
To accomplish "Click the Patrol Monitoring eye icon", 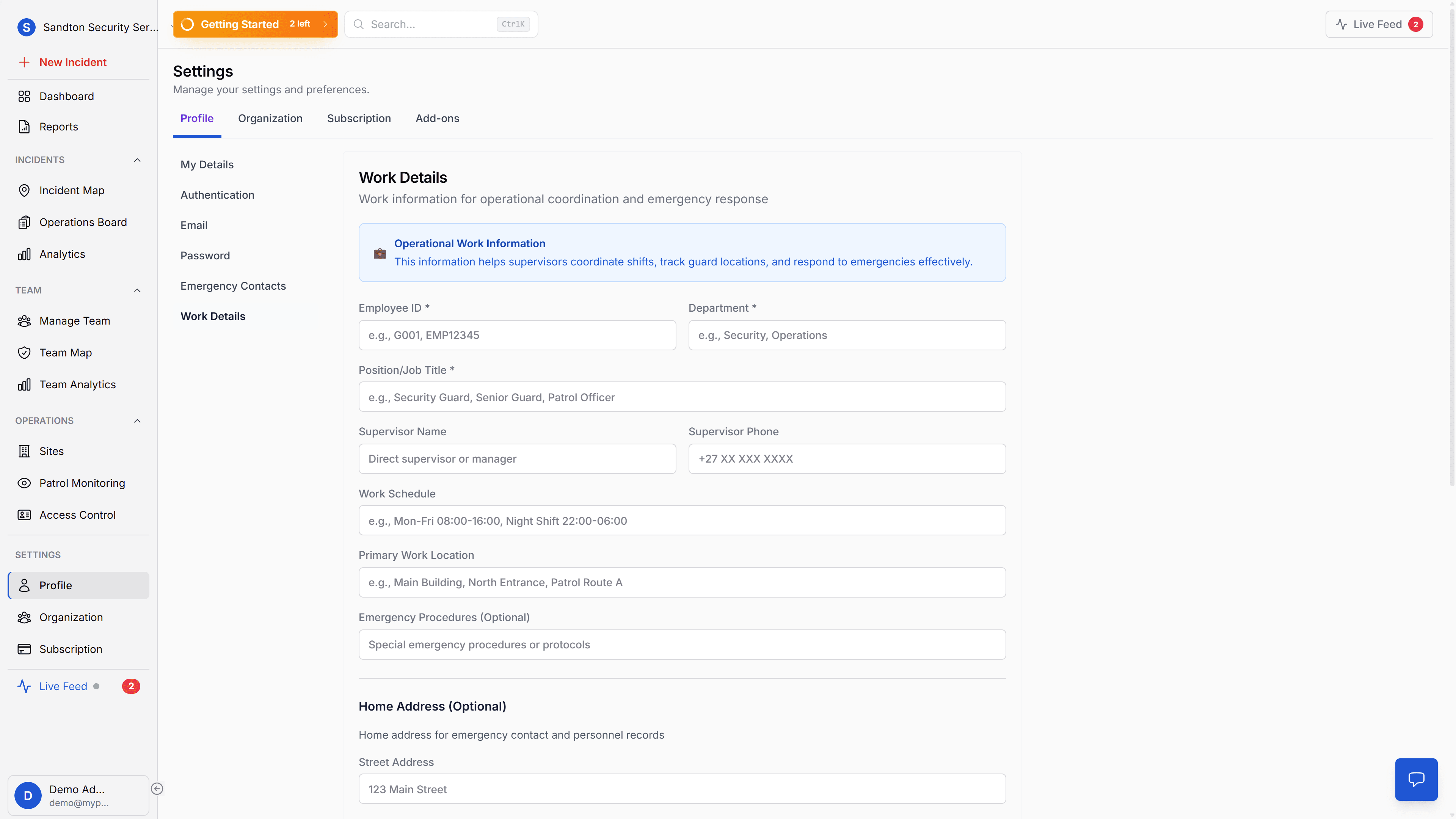I will coord(24,483).
